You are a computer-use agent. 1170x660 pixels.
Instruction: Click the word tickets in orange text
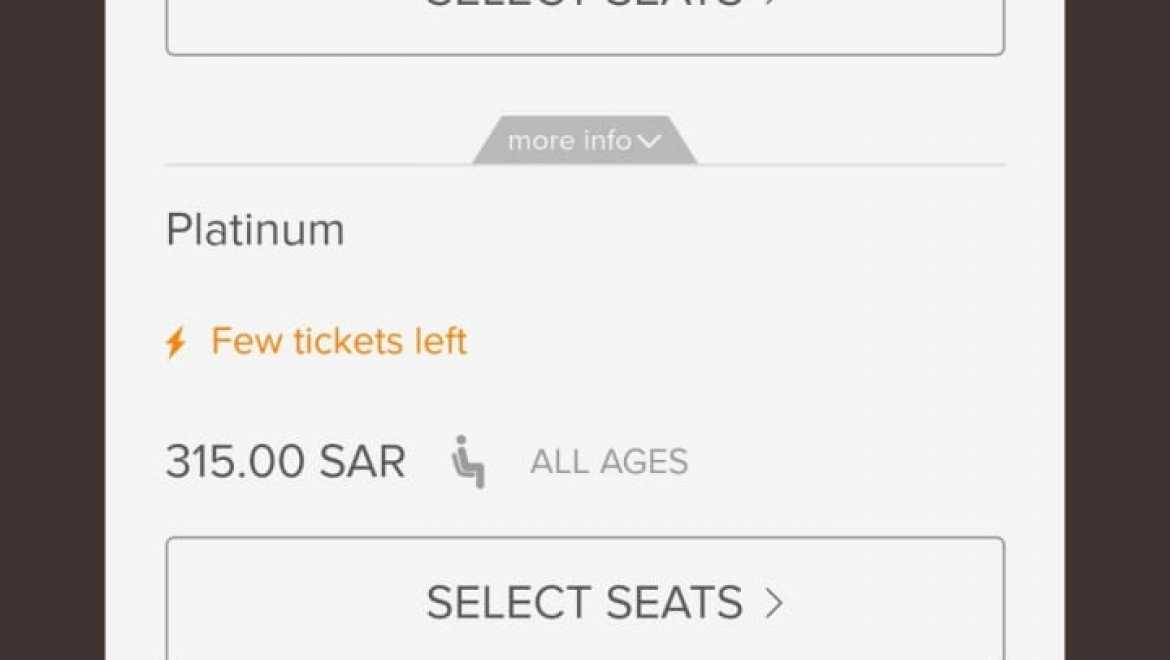click(x=348, y=342)
